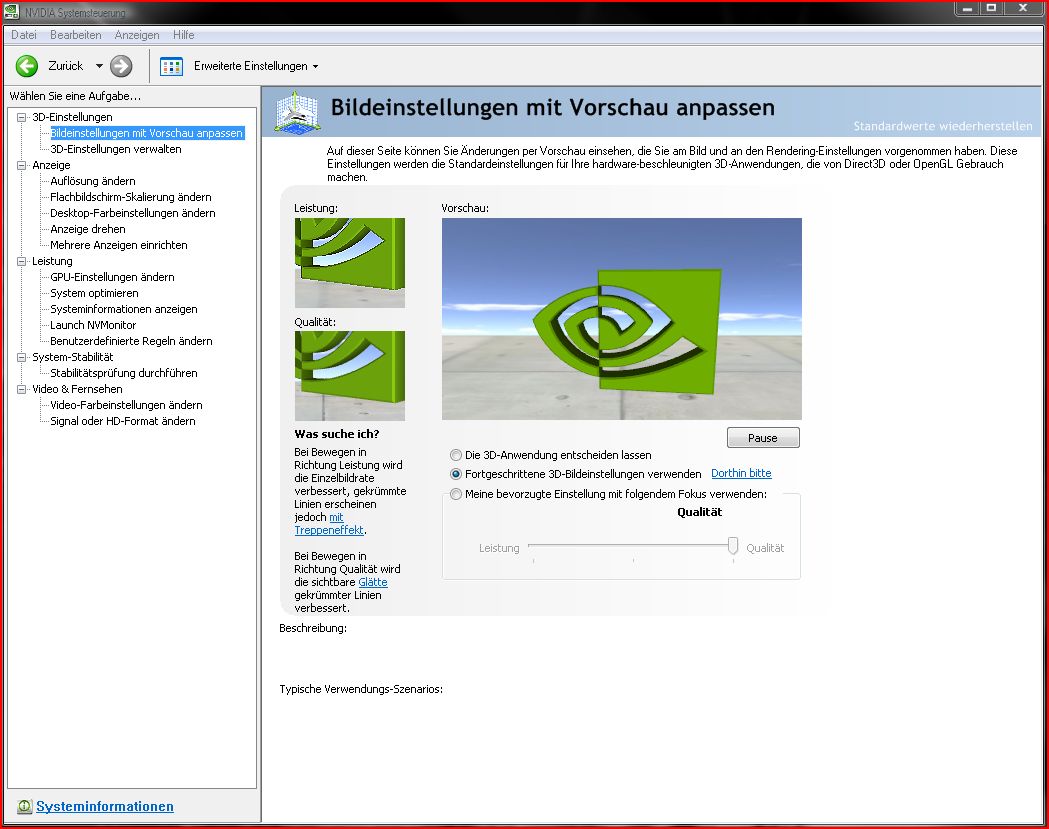
Task: Click the green Zurück back arrow icon
Action: pos(27,66)
